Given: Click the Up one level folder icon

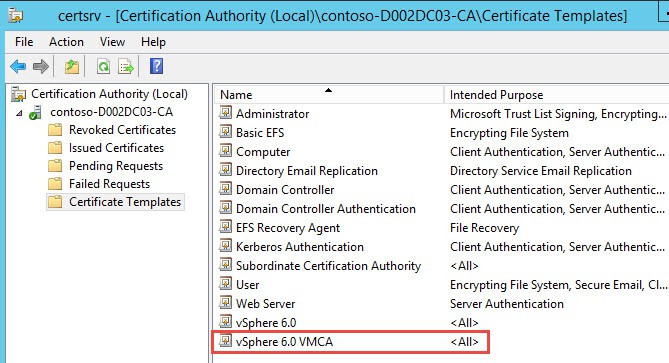Looking at the screenshot, I should point(72,67).
